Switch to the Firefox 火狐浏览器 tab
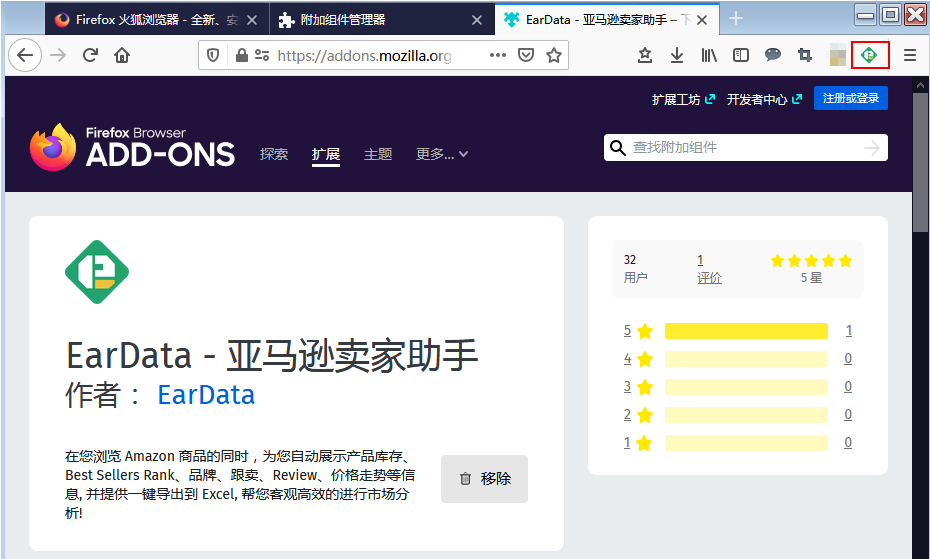This screenshot has height=559, width=930. pyautogui.click(x=157, y=20)
